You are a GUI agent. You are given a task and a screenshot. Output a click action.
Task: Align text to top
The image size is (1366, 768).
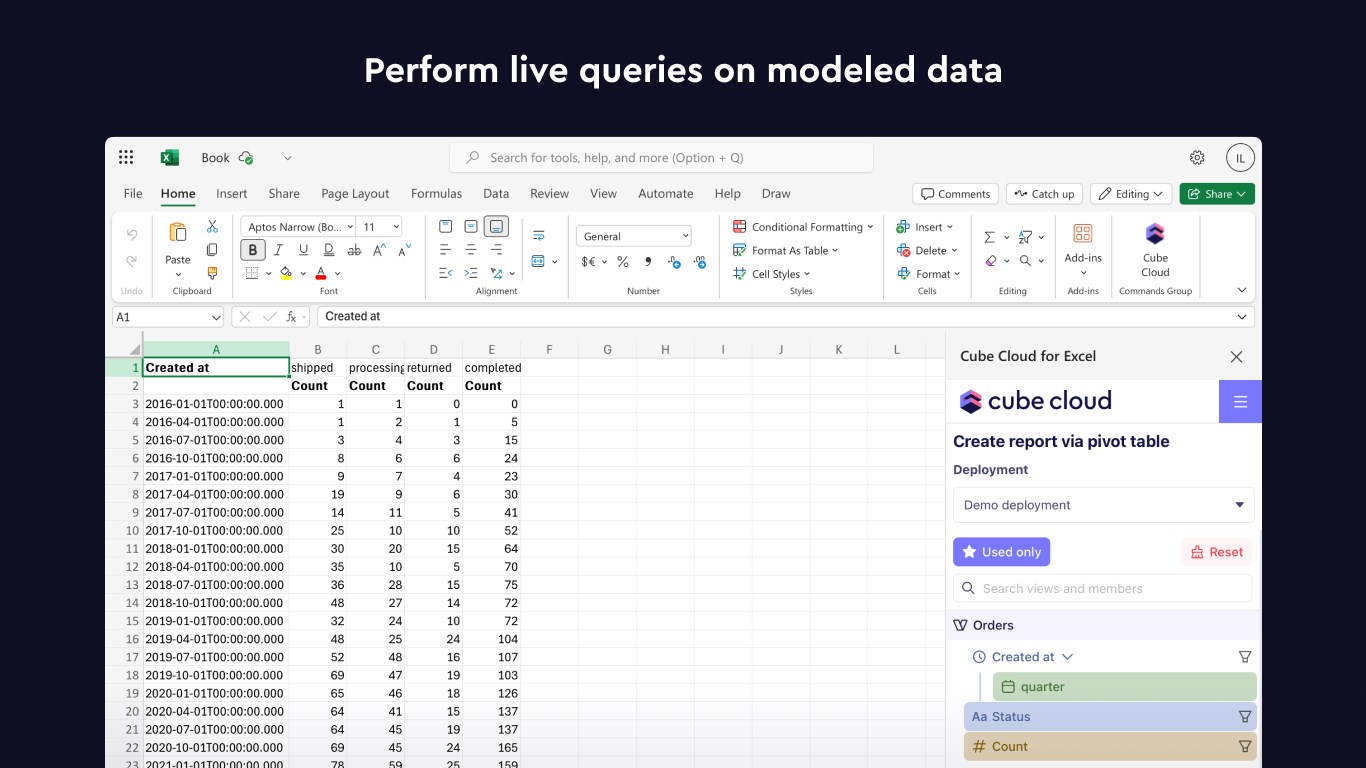point(446,227)
